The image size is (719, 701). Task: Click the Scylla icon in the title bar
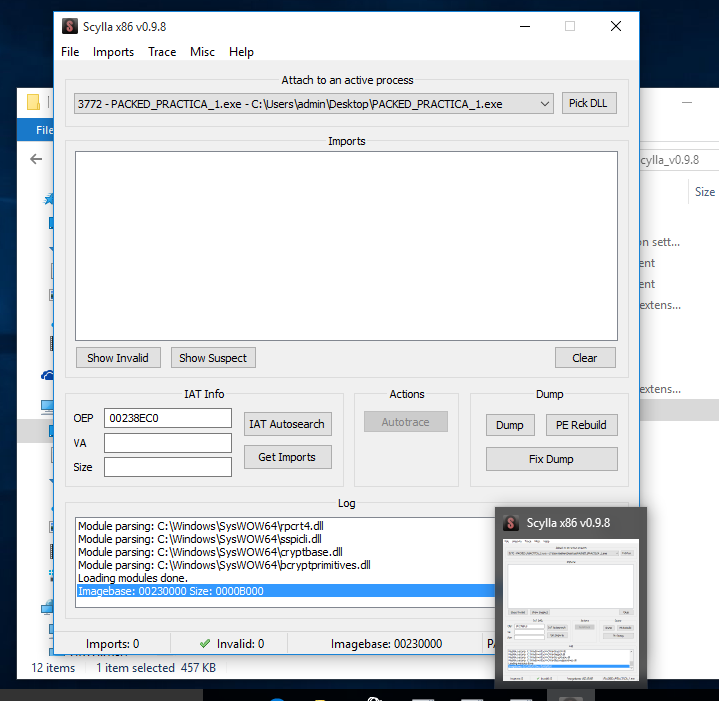pyautogui.click(x=70, y=26)
